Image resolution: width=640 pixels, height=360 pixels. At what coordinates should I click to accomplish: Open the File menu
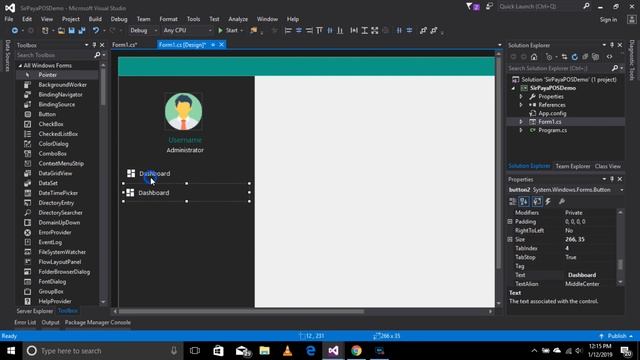click(x=9, y=19)
